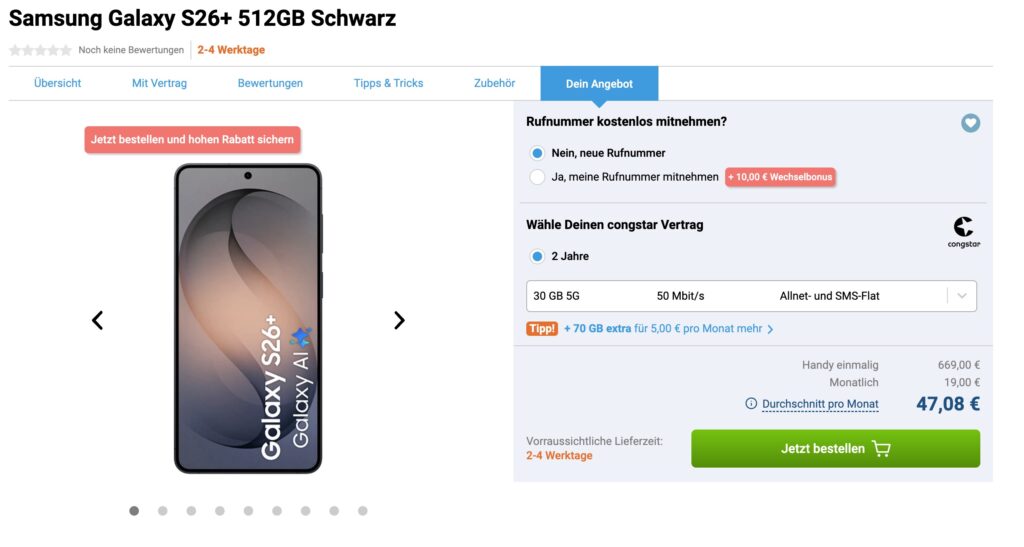Click the info icon beside Durchschnitt pro Monat
The width and height of the screenshot is (1024, 547).
[751, 404]
